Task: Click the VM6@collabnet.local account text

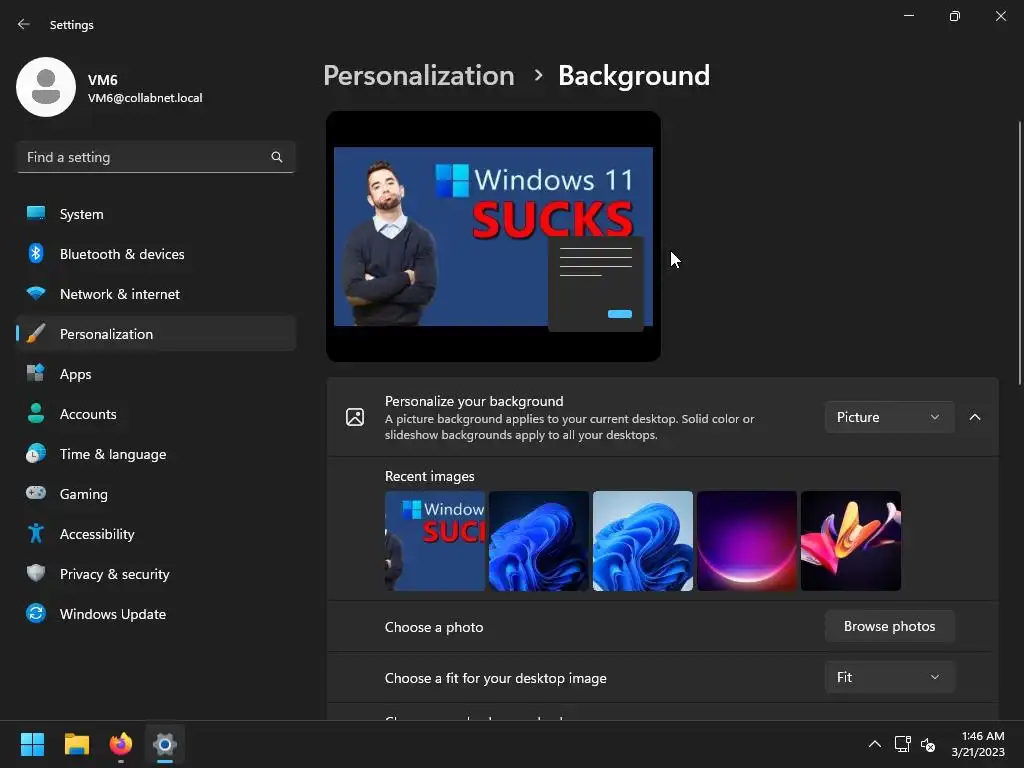Action: 145,98
